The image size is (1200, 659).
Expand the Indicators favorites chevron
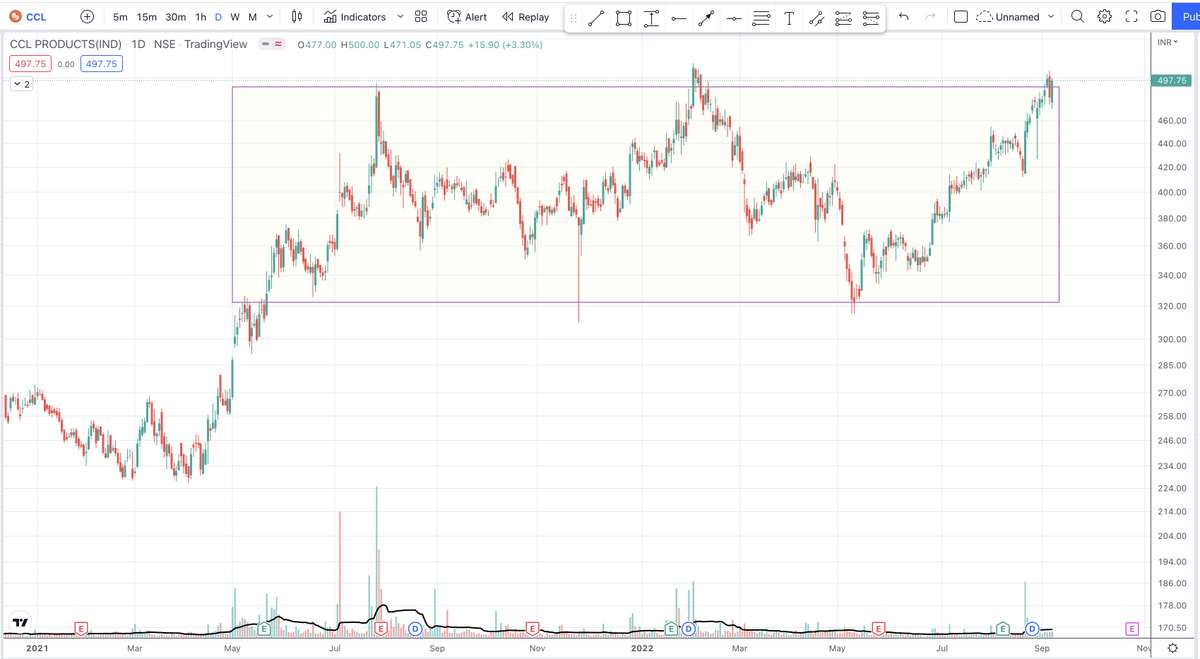(400, 17)
